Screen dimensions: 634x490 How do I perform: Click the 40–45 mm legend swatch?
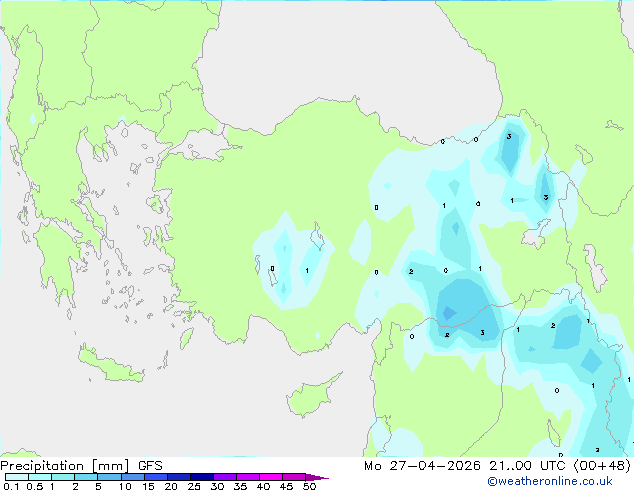pos(271,477)
